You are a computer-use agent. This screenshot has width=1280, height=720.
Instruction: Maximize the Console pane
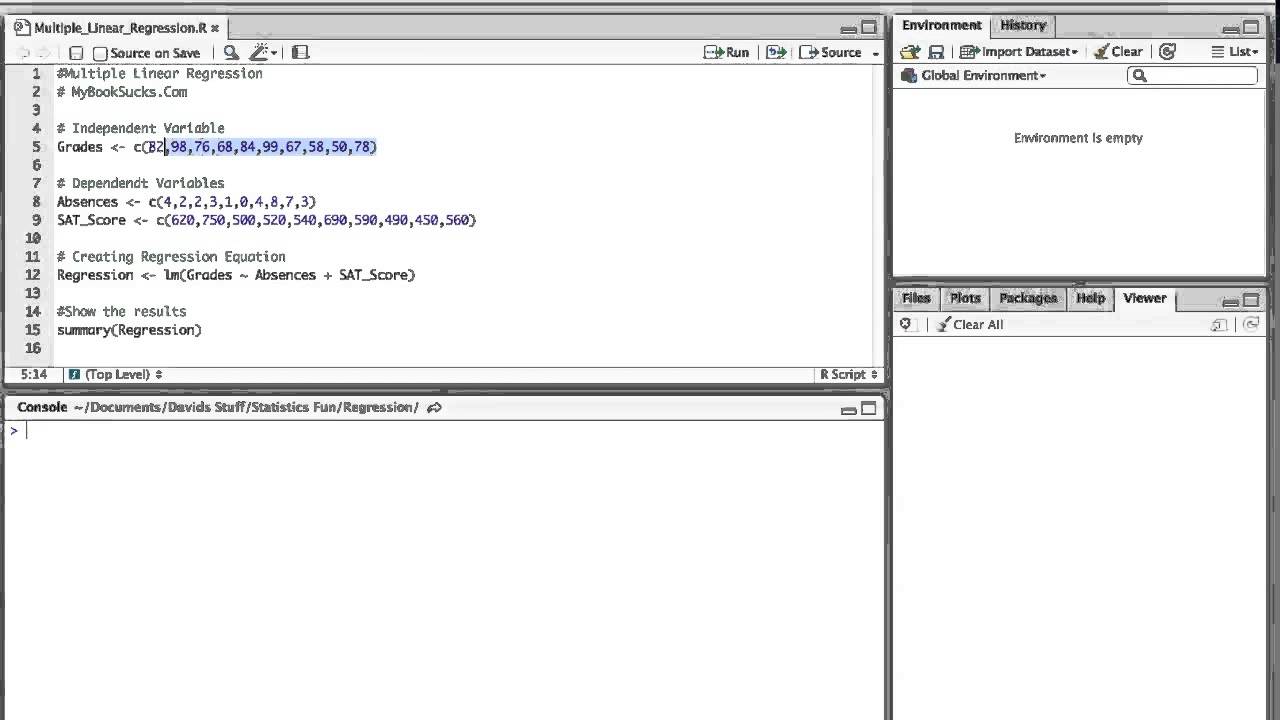pyautogui.click(x=869, y=408)
